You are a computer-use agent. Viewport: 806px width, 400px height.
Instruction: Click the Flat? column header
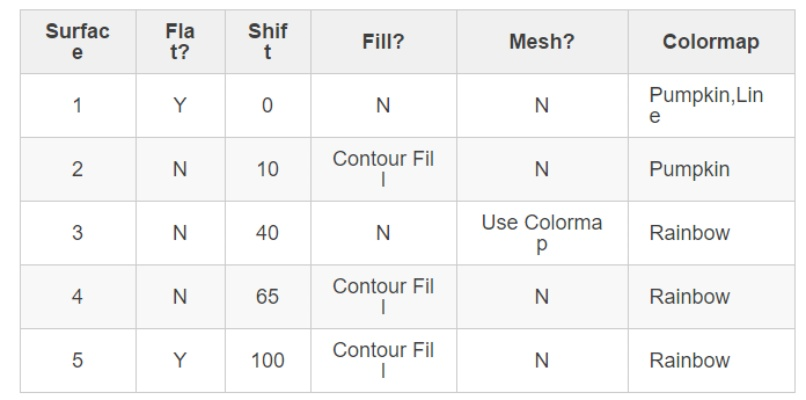tap(180, 42)
